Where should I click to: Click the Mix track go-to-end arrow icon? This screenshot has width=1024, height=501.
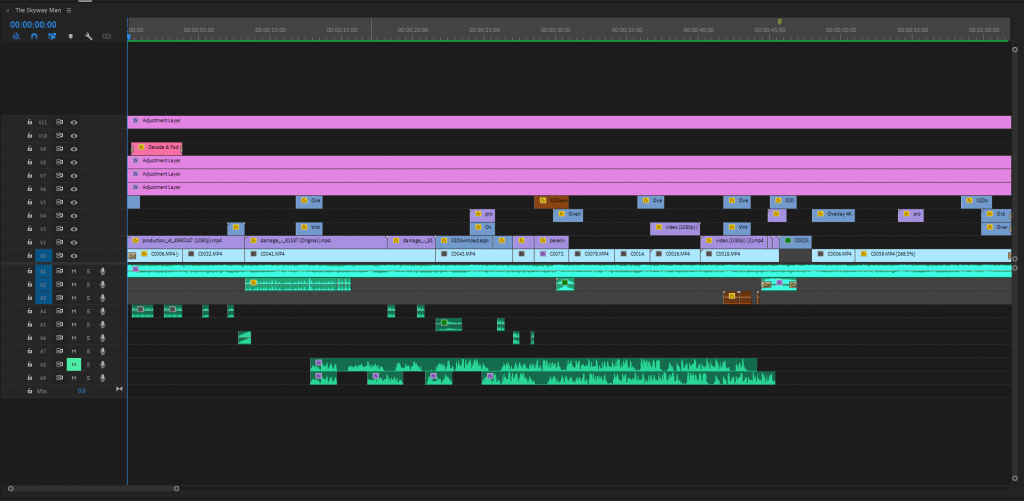click(119, 389)
